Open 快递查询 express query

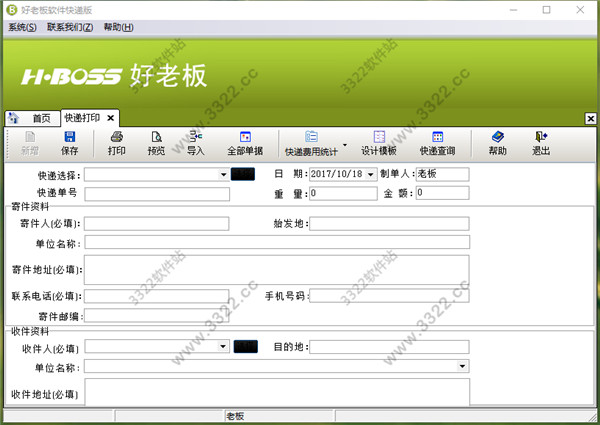coord(437,143)
